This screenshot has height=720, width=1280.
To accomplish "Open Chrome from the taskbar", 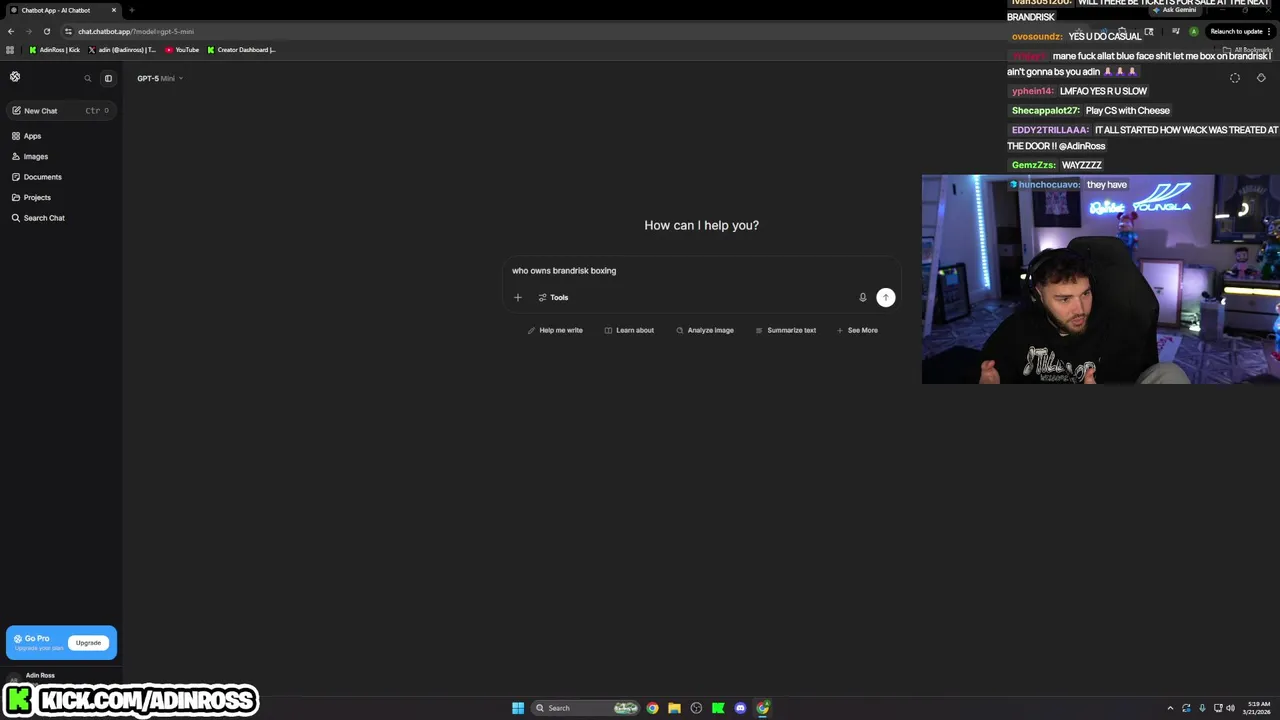I will tap(653, 708).
